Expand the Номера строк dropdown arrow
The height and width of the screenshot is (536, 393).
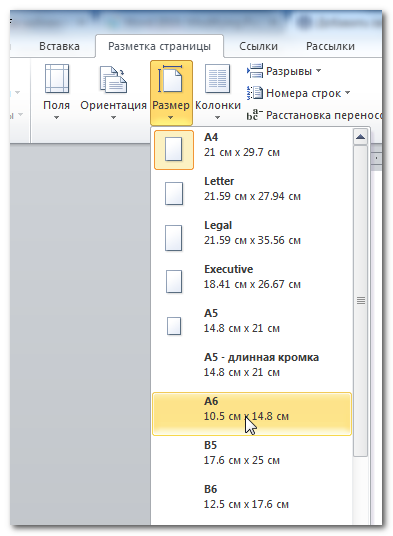pyautogui.click(x=348, y=93)
